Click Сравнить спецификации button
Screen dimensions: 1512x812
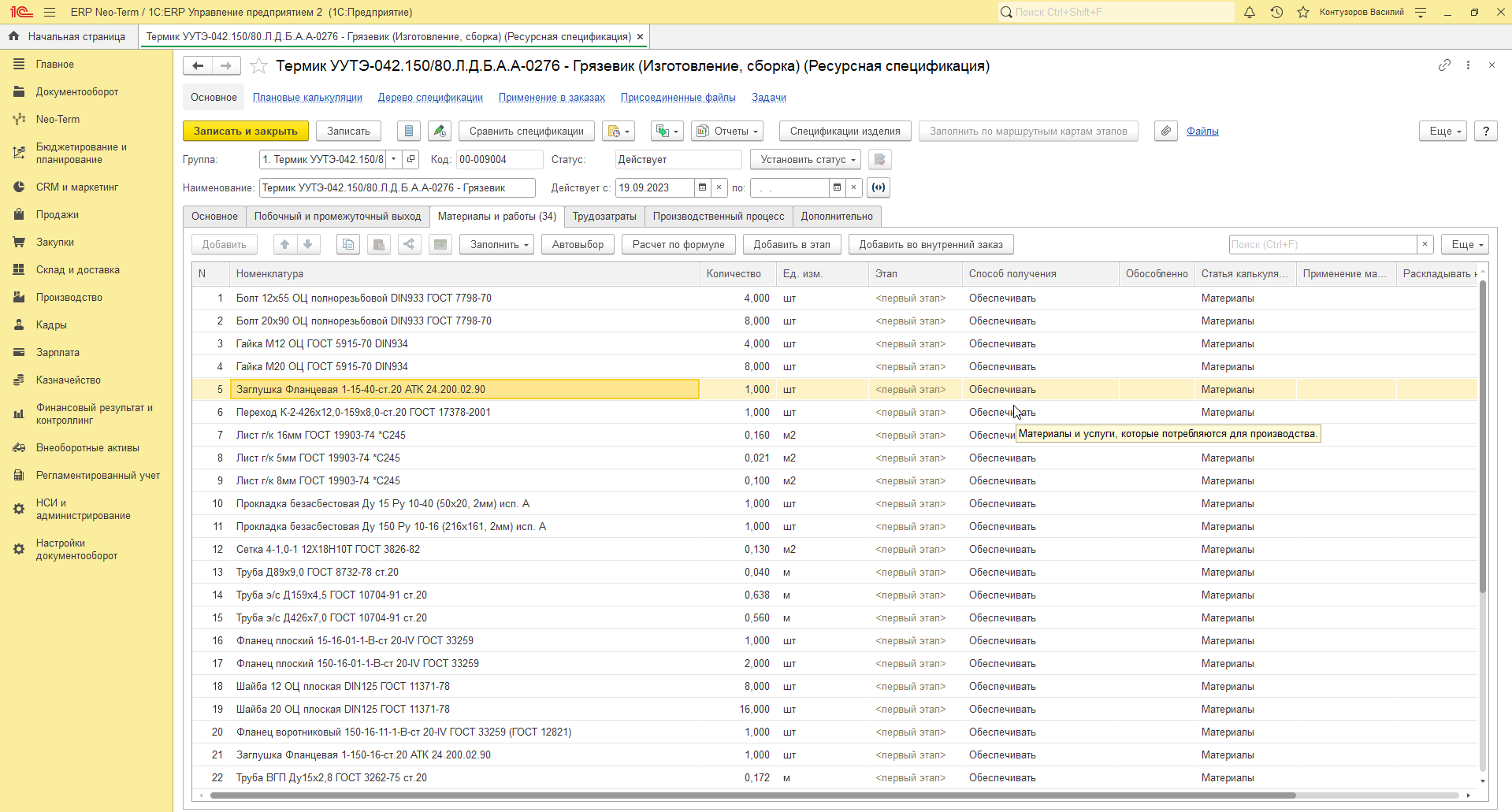pos(526,132)
